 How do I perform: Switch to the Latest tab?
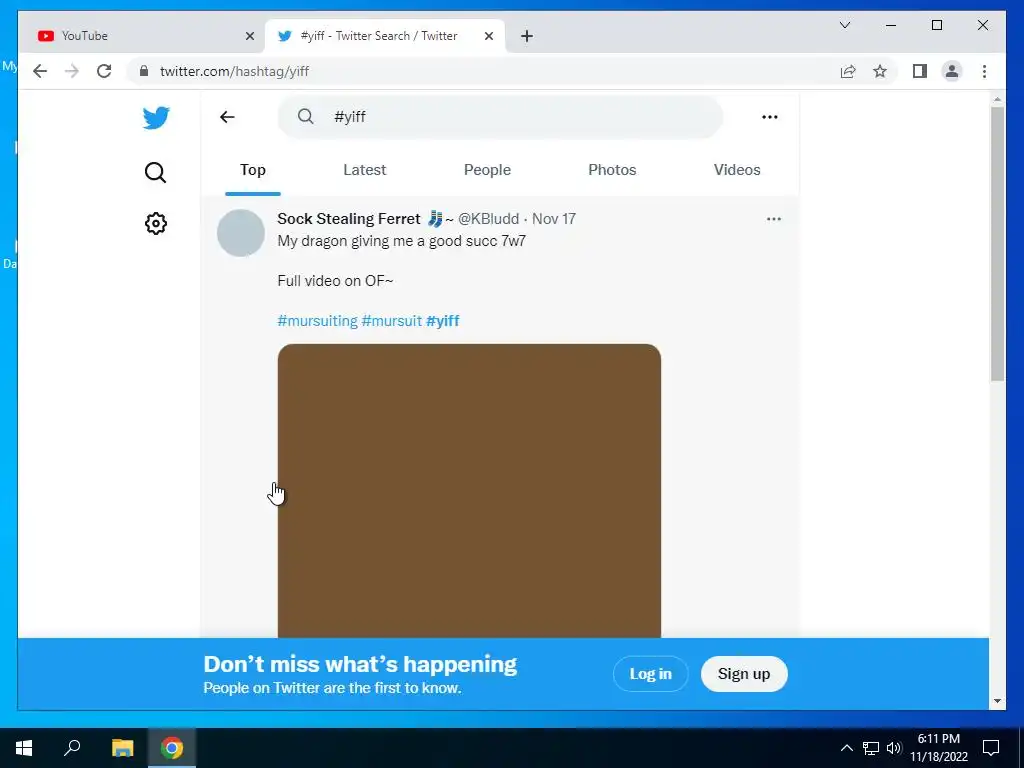tap(364, 170)
